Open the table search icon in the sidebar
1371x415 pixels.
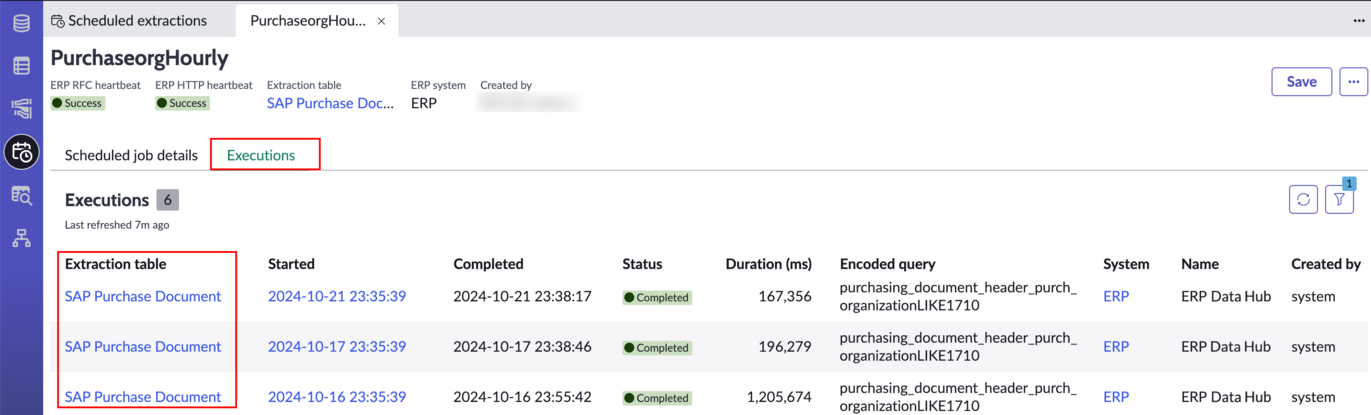(x=21, y=195)
